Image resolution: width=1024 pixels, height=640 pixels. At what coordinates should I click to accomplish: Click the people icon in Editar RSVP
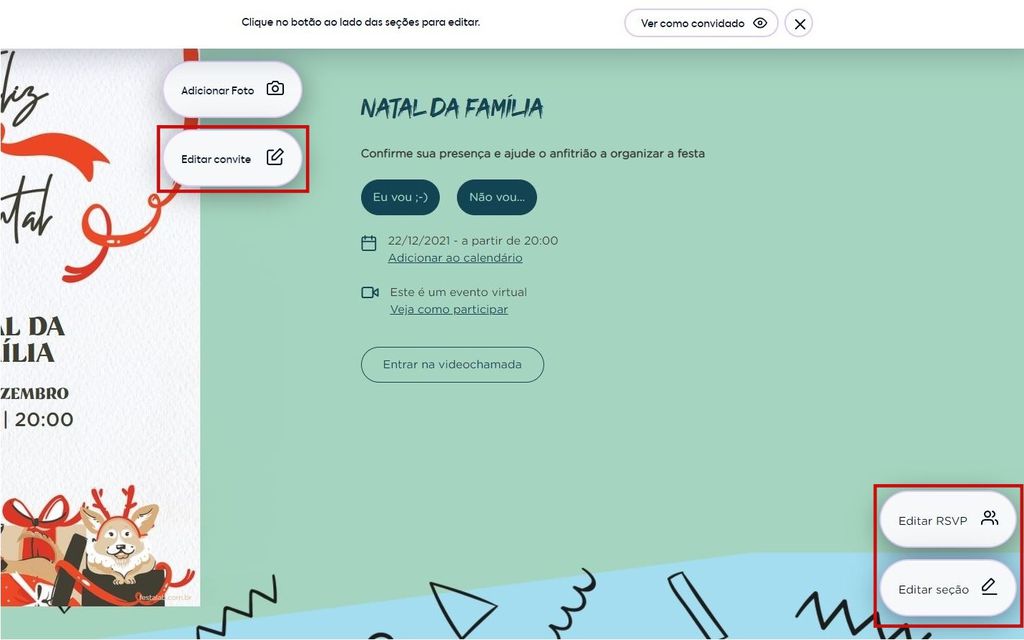989,519
